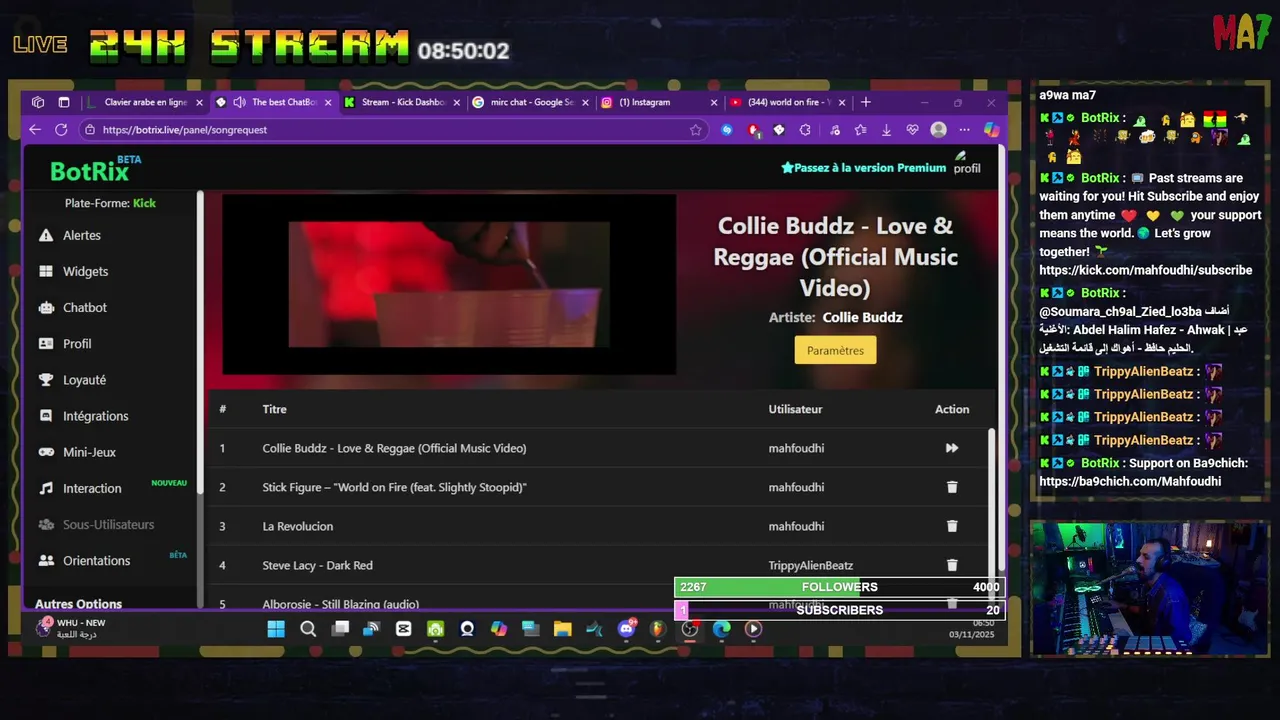The image size is (1280, 720).
Task: Open CapCut from the taskbar
Action: 403,629
